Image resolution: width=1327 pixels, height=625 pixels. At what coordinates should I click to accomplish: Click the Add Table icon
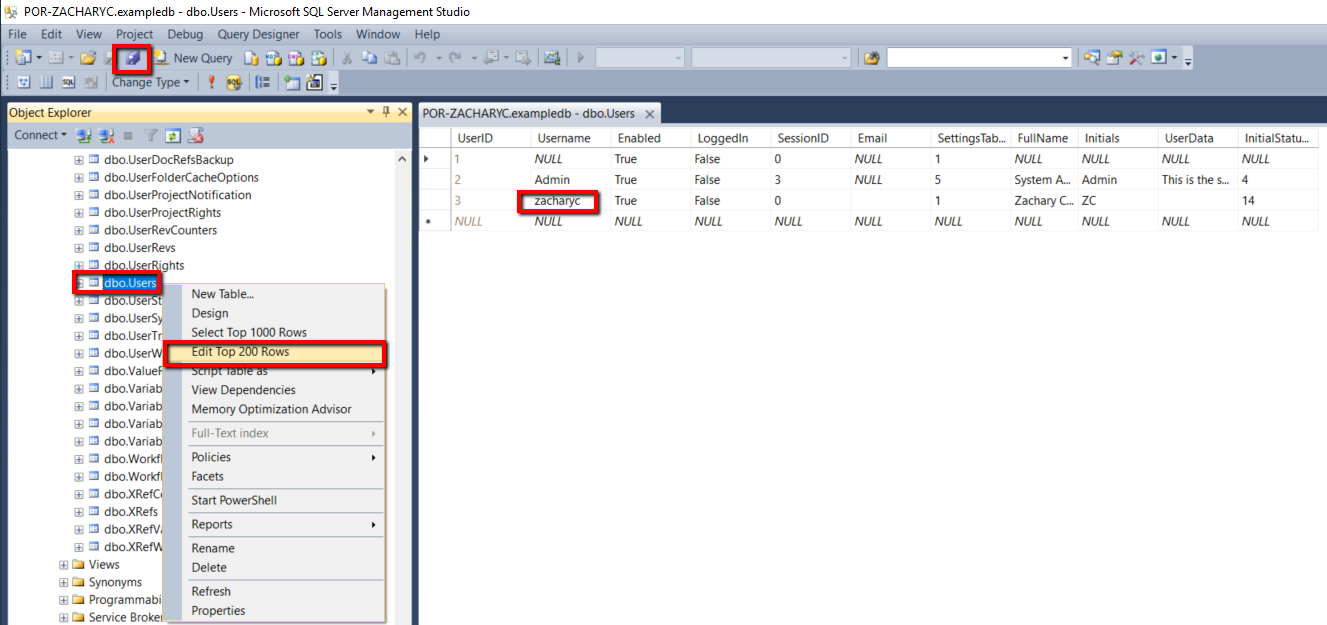293,82
